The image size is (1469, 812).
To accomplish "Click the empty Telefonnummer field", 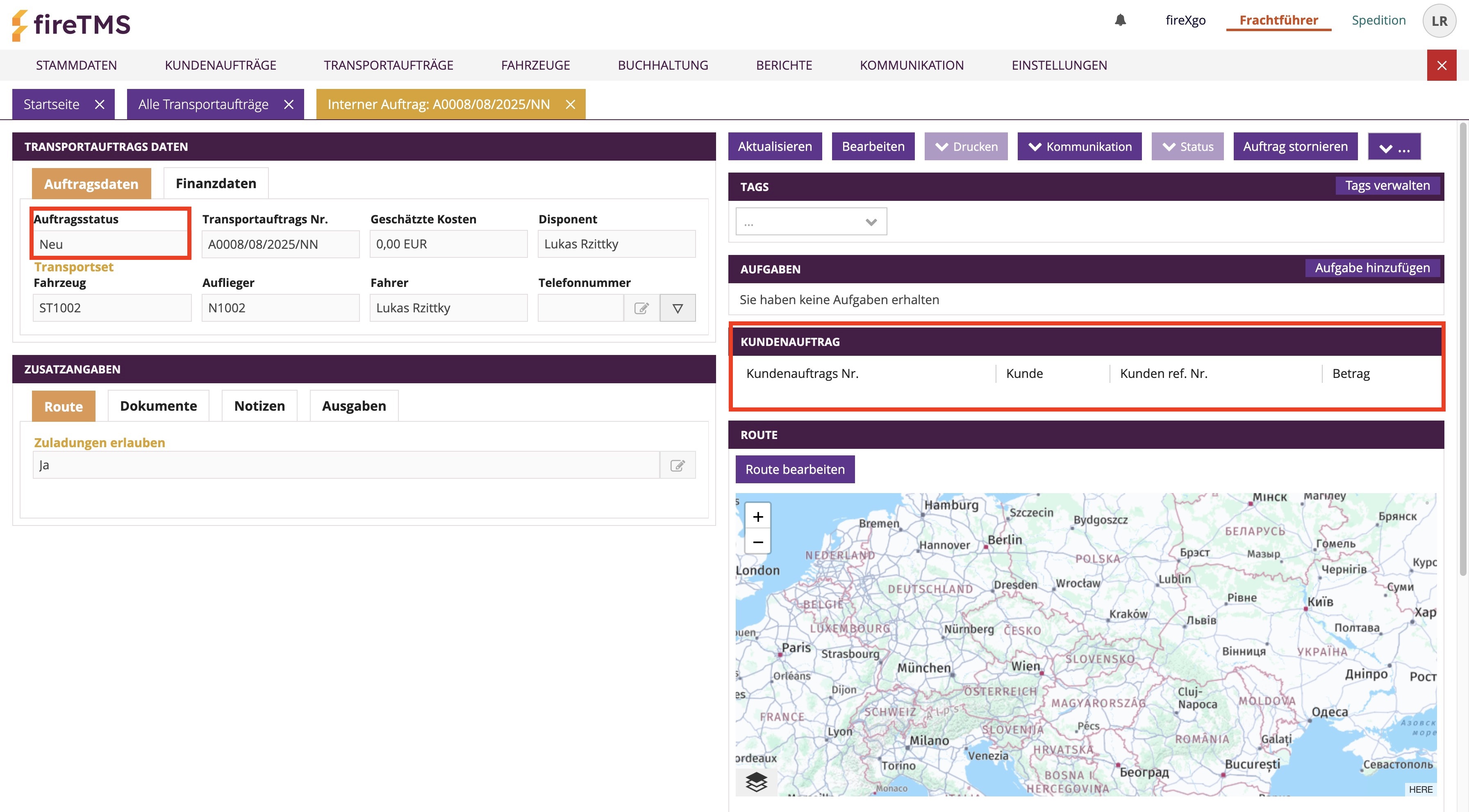I will [580, 308].
